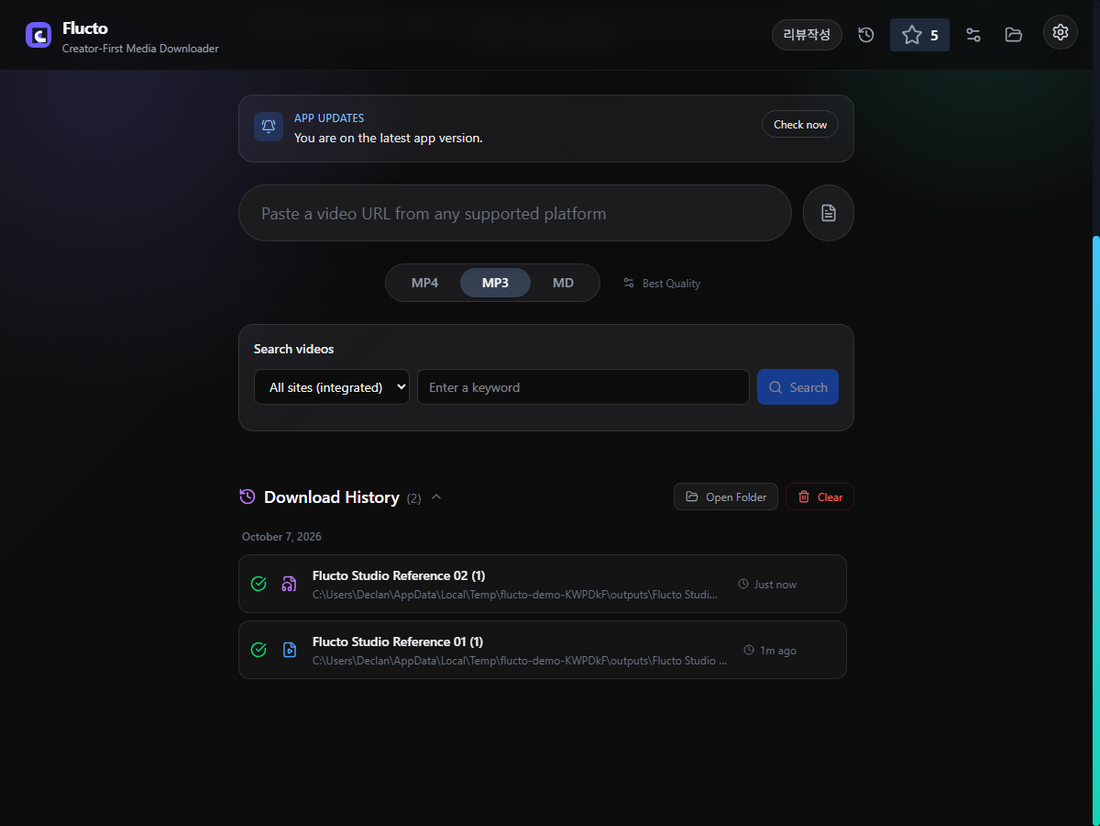Click the Search videos button

pos(798,387)
